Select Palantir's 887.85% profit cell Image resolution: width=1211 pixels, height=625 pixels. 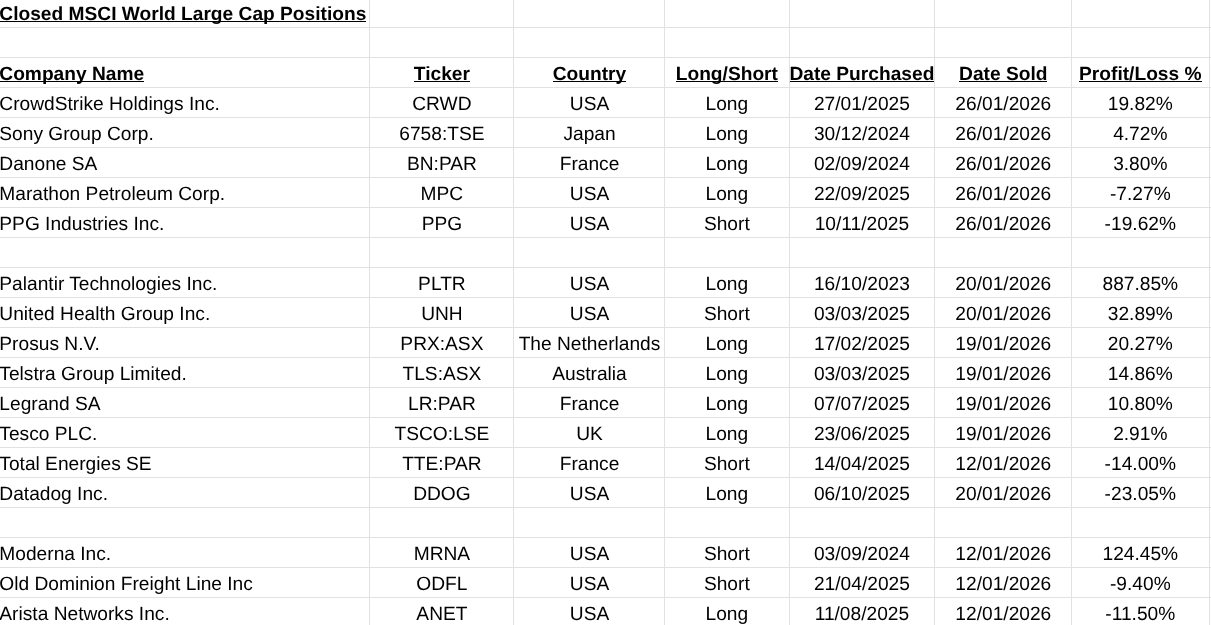point(1140,284)
